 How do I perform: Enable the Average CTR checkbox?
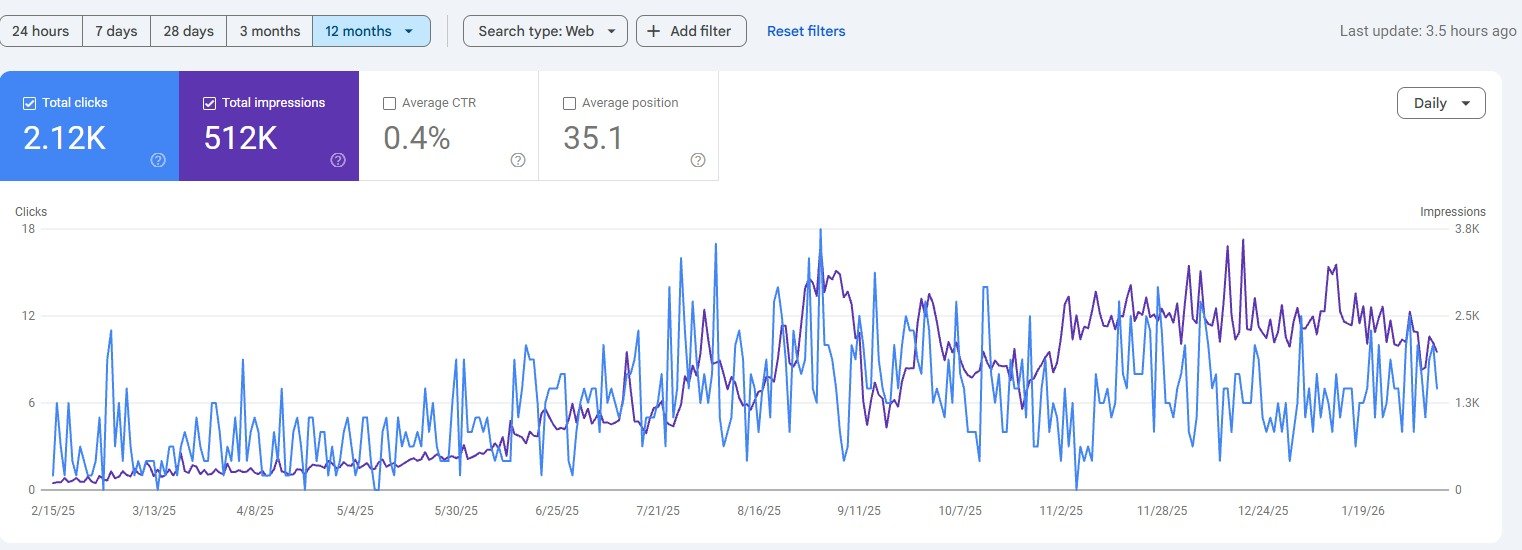click(390, 103)
